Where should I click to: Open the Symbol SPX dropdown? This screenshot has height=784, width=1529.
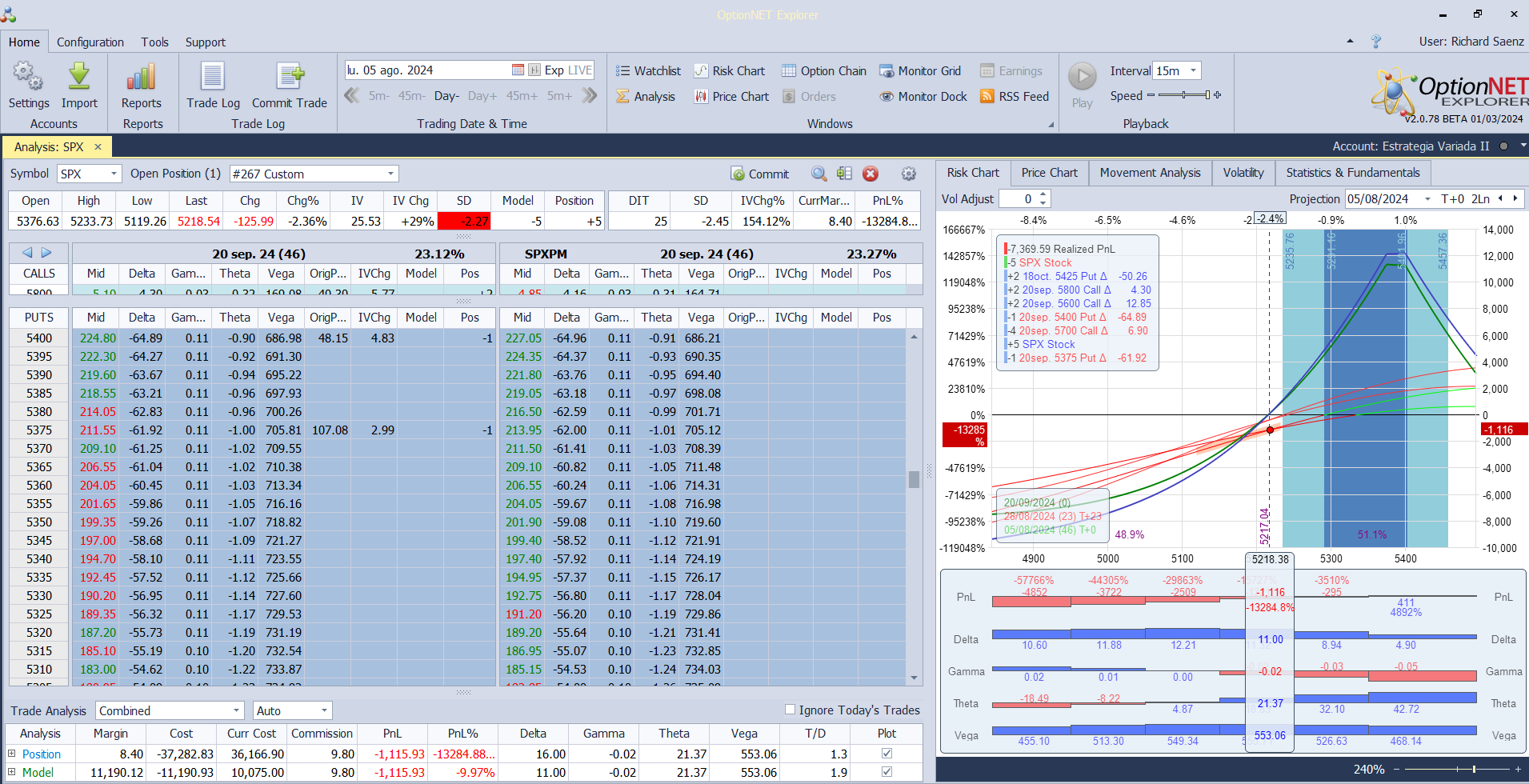[114, 174]
